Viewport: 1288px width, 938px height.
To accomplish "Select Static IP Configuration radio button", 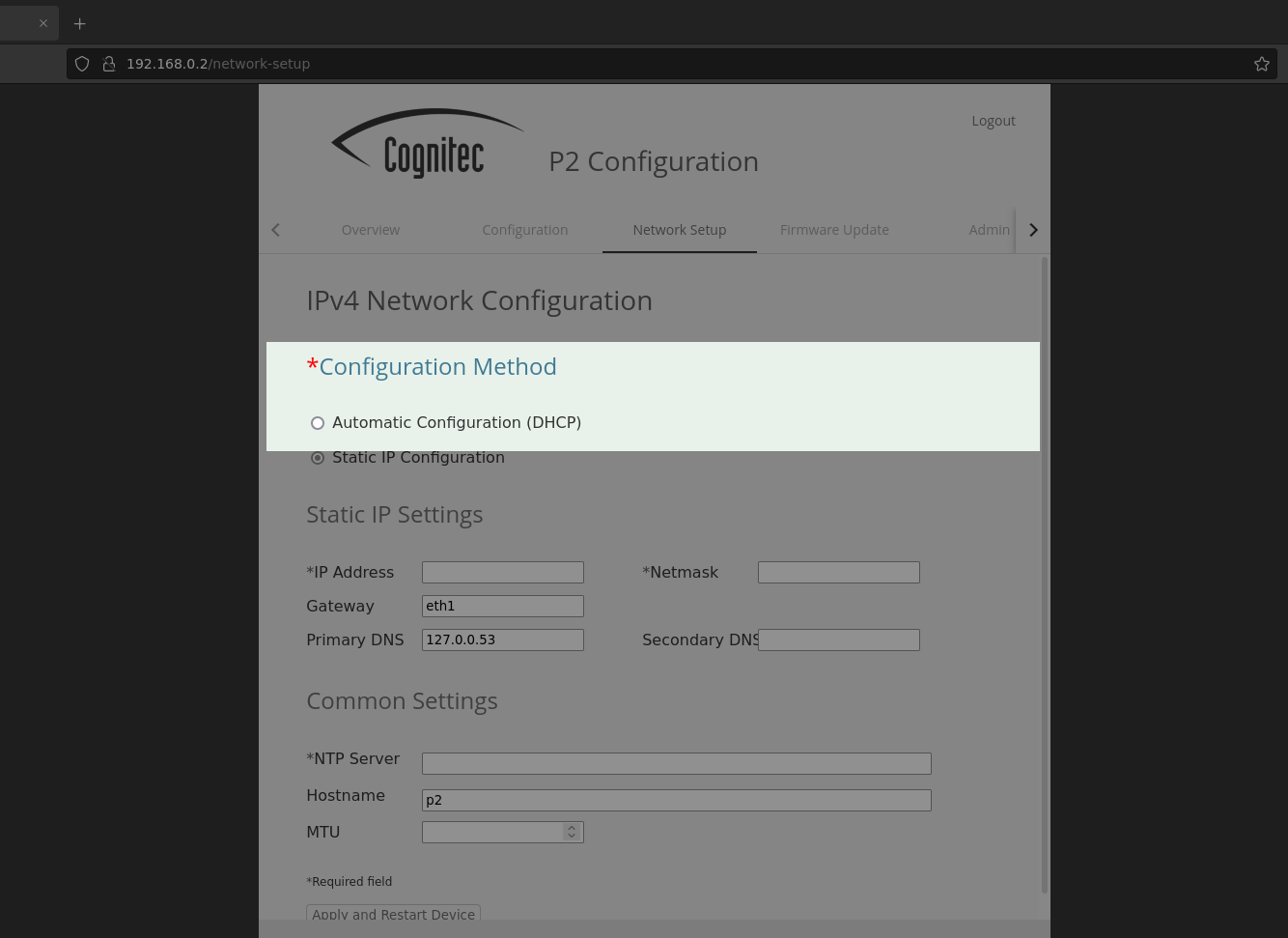I will tap(318, 458).
